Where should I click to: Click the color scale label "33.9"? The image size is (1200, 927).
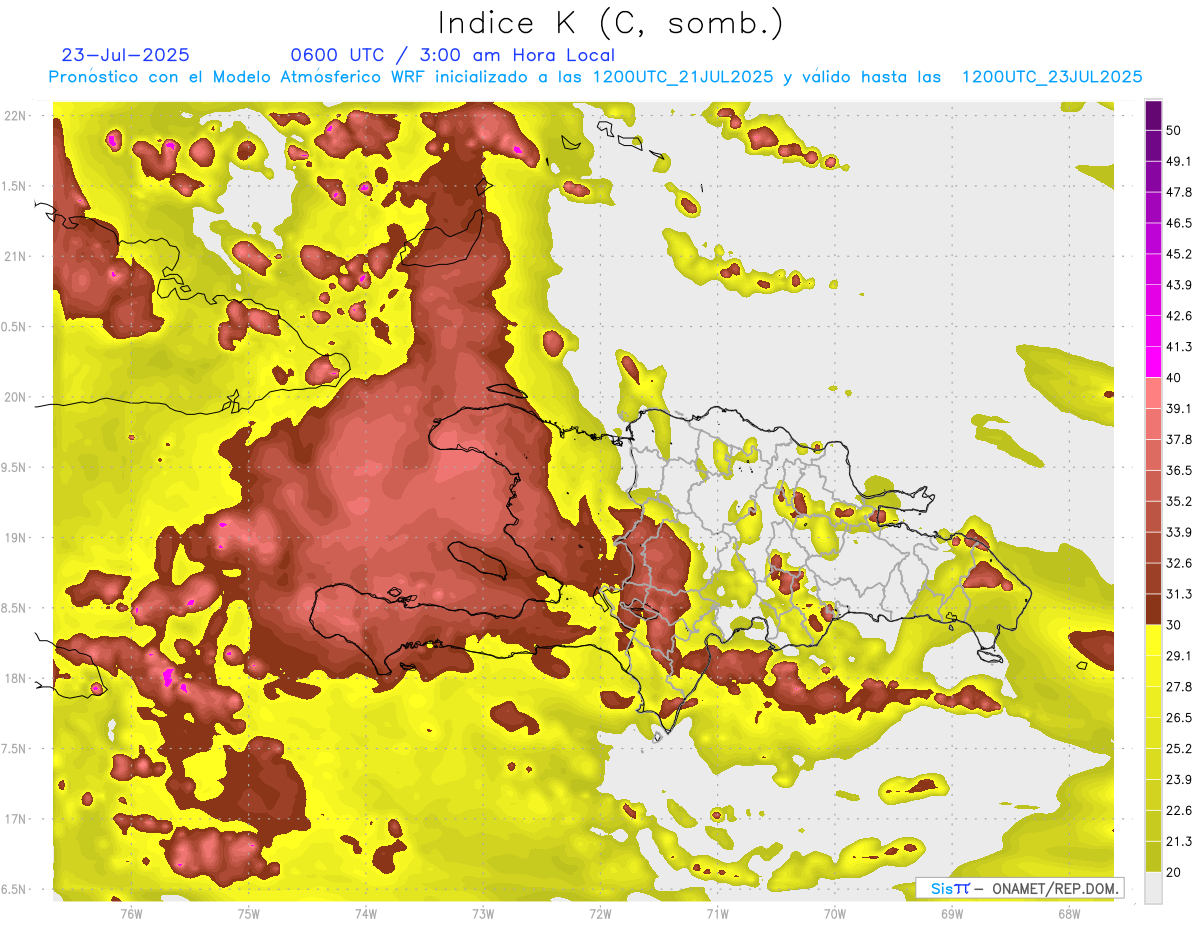point(1179,532)
